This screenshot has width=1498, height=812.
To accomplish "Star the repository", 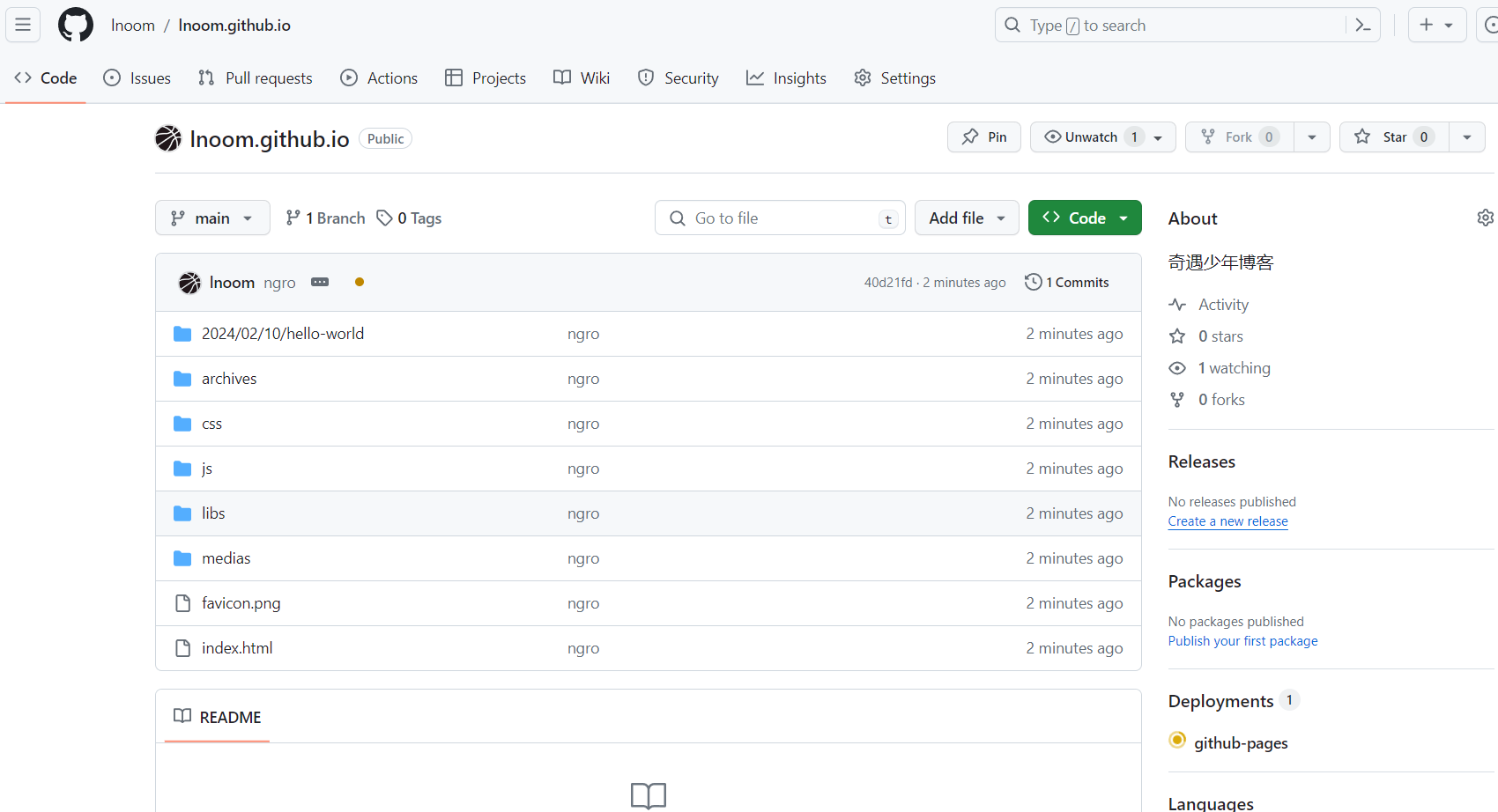I will pyautogui.click(x=1394, y=137).
